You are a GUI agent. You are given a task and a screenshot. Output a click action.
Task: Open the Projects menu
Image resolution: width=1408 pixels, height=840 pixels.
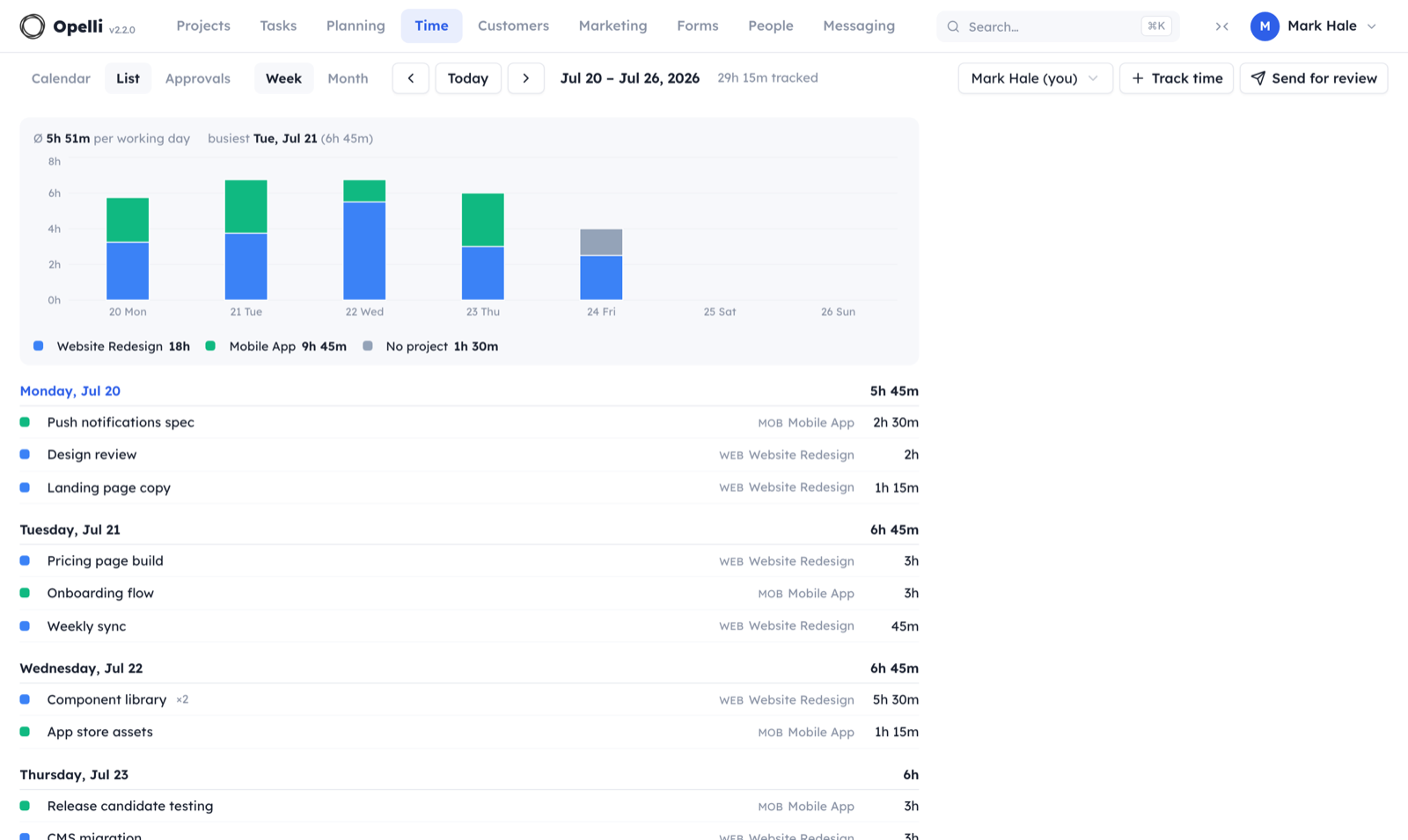click(203, 26)
